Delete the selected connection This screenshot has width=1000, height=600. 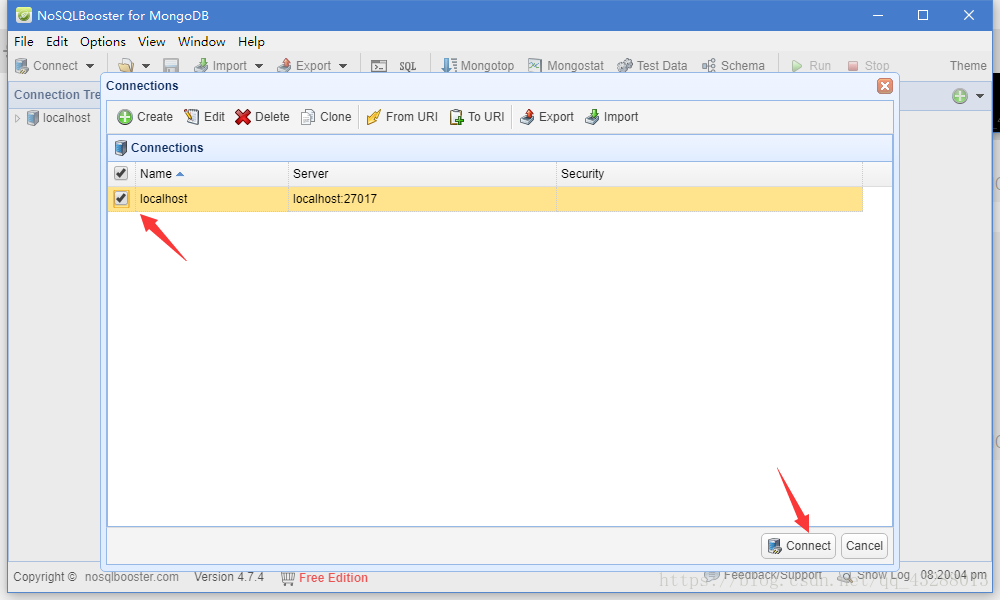tap(262, 117)
